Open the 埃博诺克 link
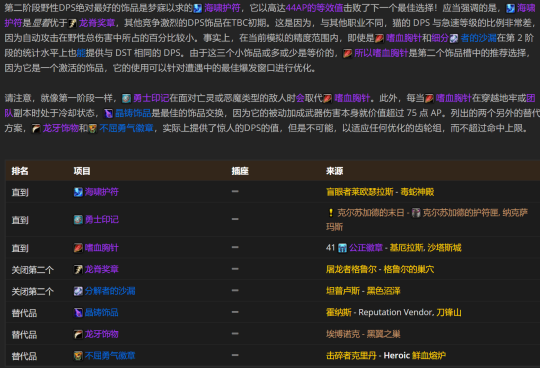 (x=343, y=334)
